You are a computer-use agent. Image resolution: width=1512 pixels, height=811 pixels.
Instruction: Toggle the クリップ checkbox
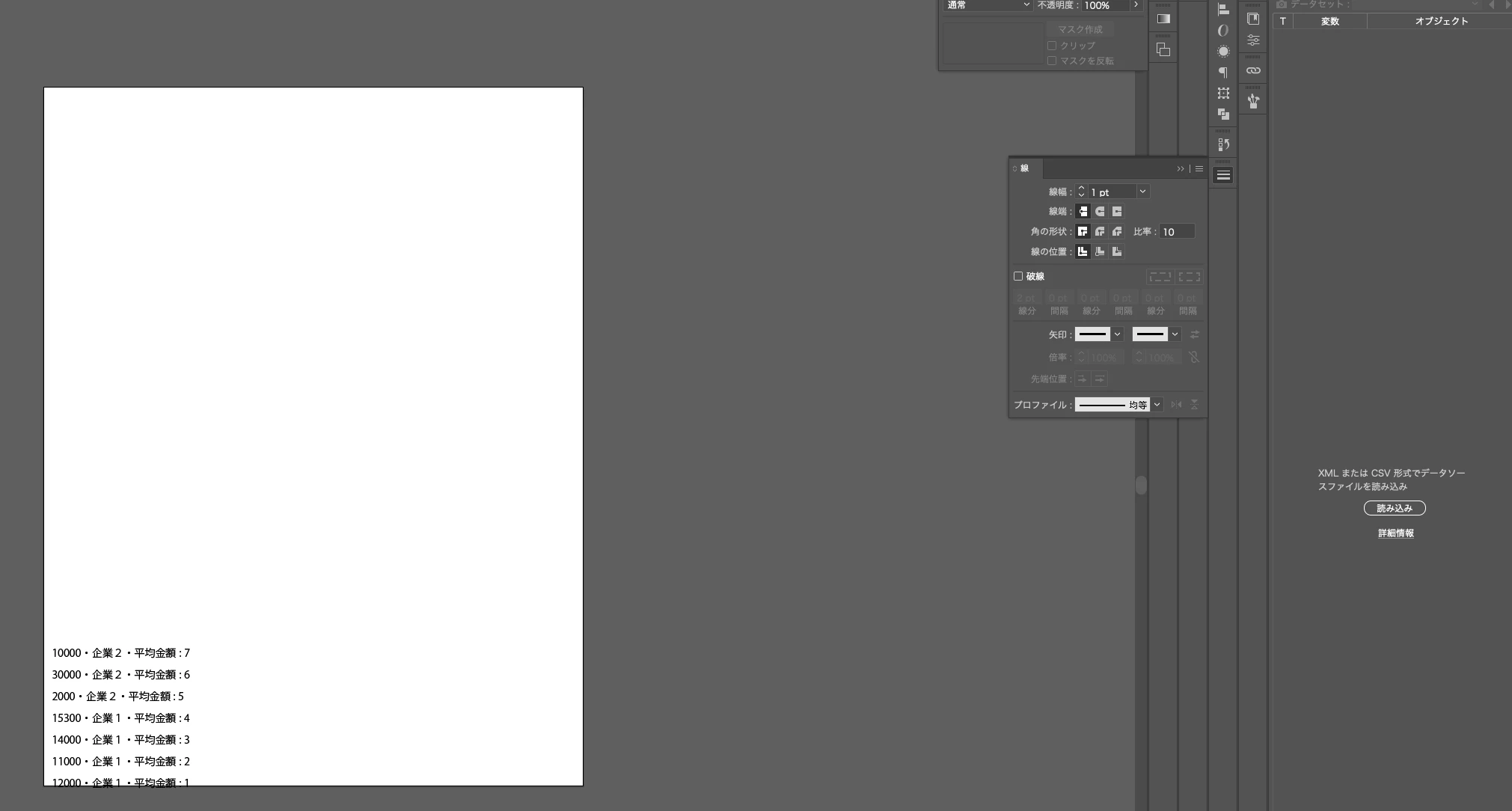[x=1052, y=46]
